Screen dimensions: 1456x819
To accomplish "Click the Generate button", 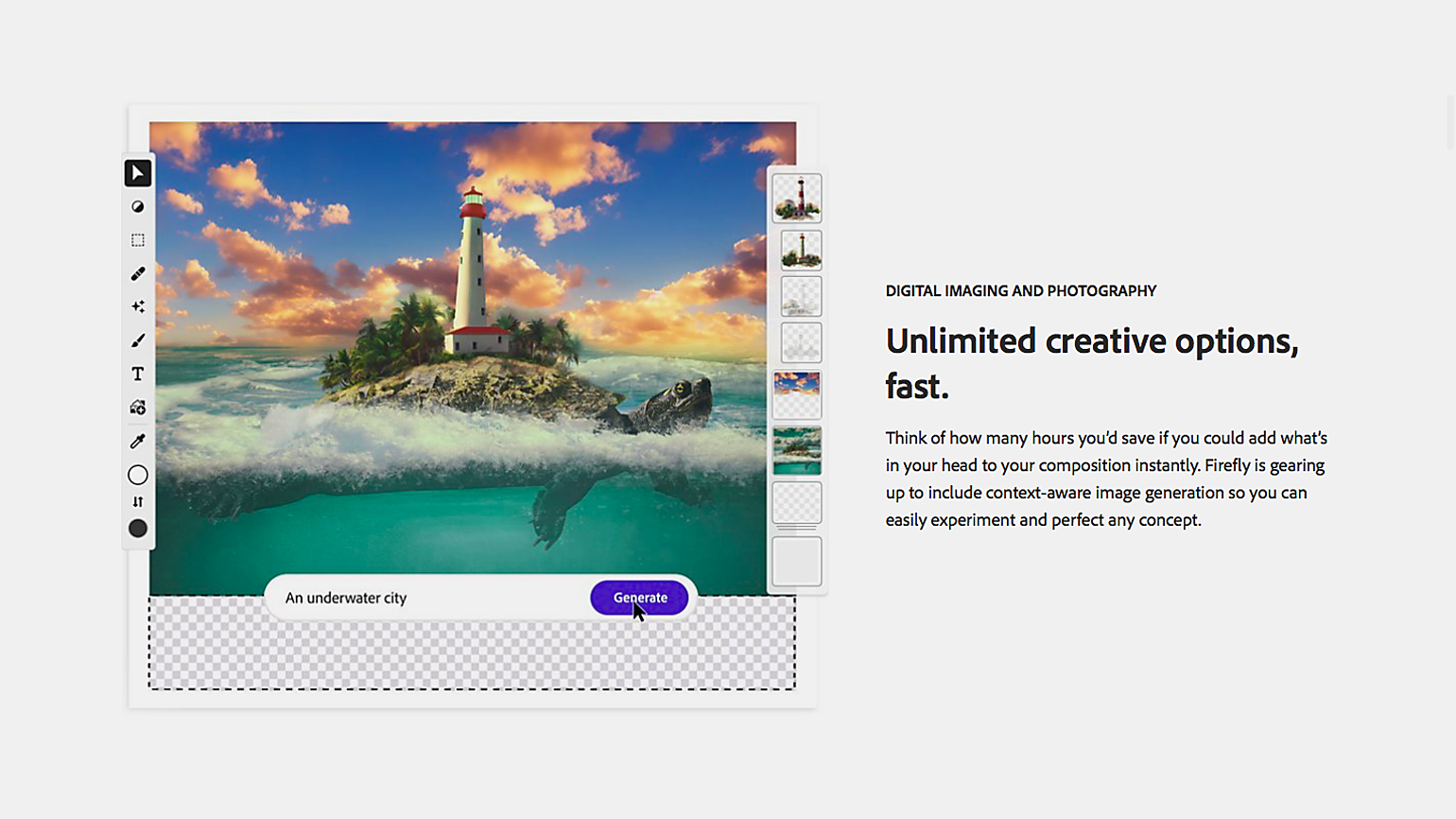I will click(x=639, y=598).
